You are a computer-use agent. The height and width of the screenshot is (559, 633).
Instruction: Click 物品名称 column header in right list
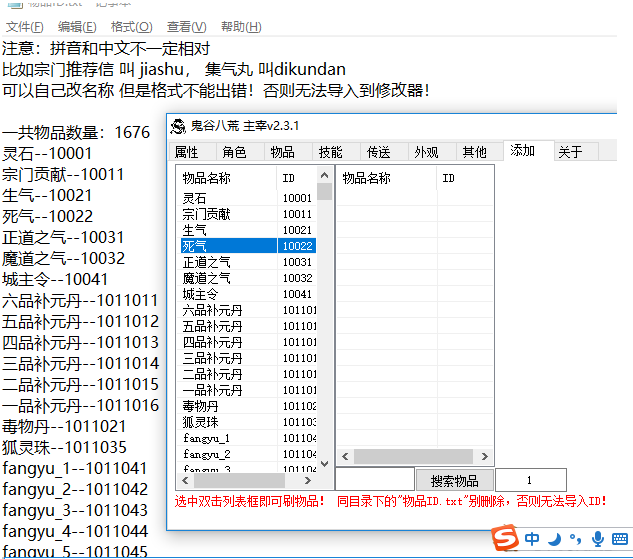[x=387, y=178]
